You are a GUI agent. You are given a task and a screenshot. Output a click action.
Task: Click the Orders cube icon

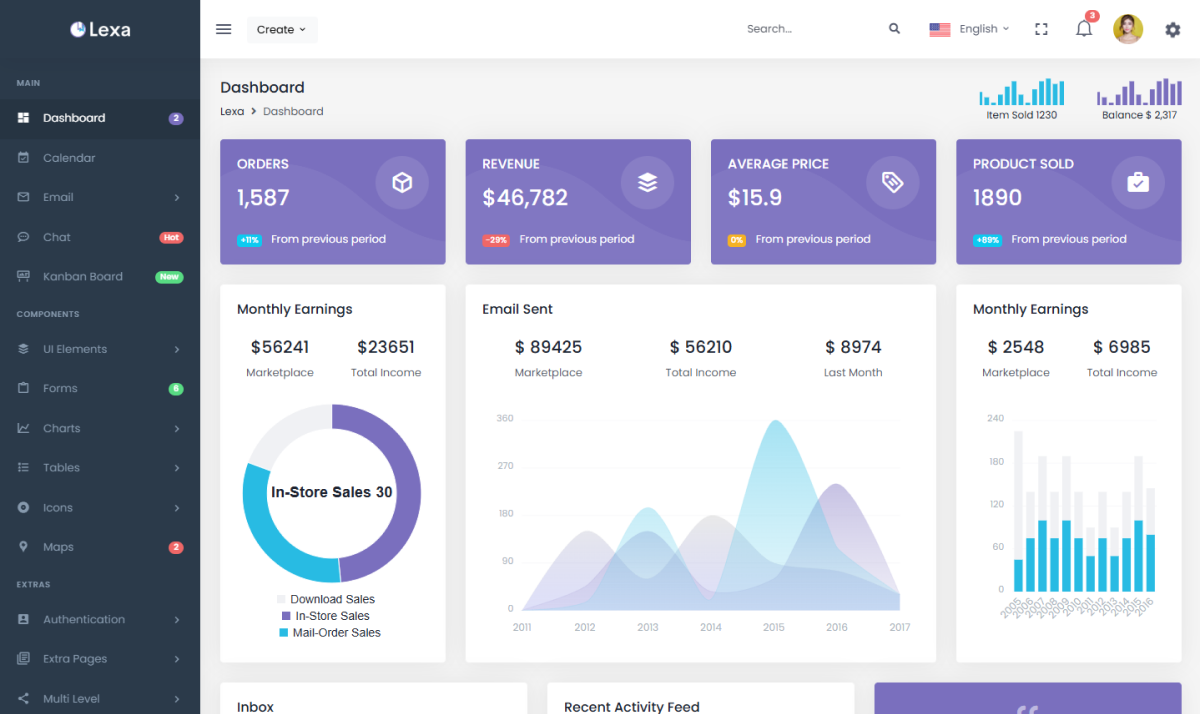click(402, 183)
